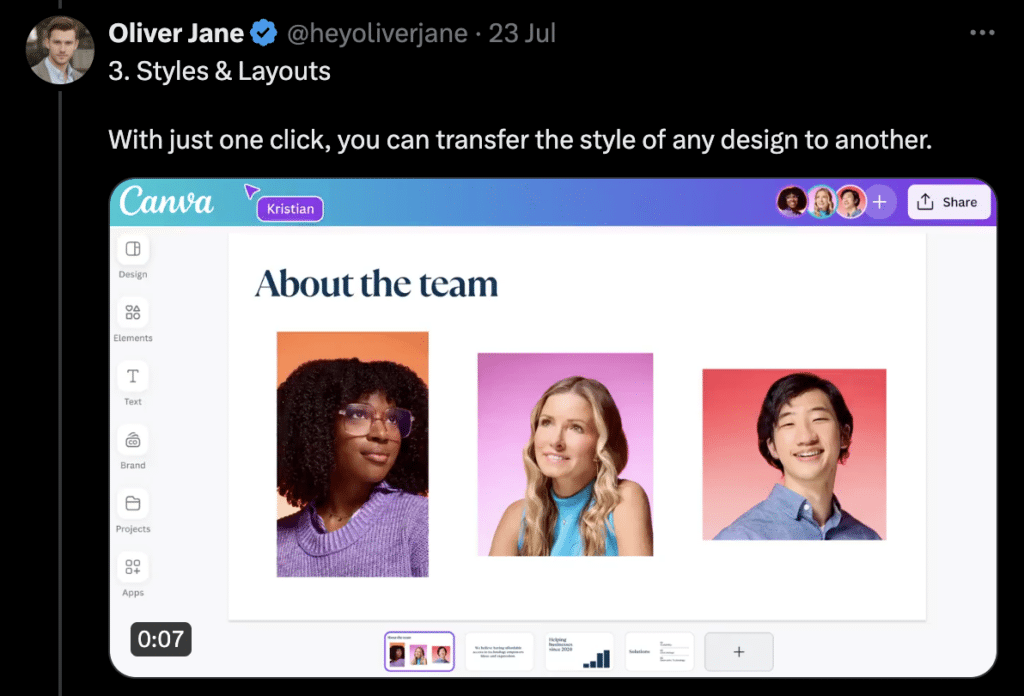Click the Canva logo
This screenshot has width=1024, height=696.
tap(165, 201)
